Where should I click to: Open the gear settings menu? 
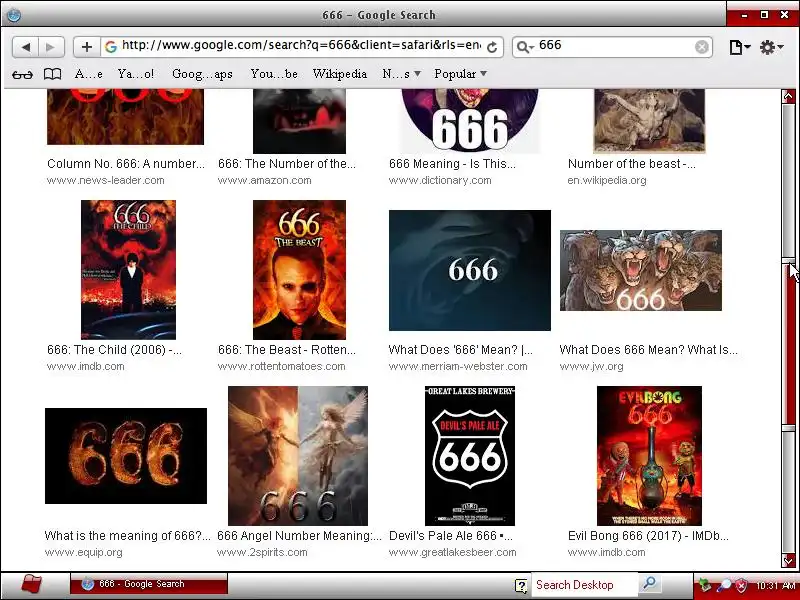click(771, 47)
